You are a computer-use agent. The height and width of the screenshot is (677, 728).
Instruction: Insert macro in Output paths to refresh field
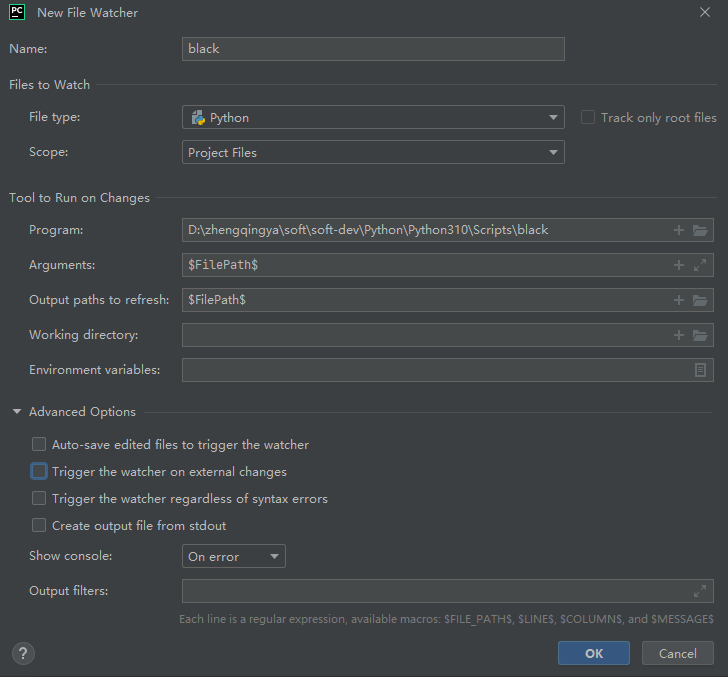(x=679, y=300)
